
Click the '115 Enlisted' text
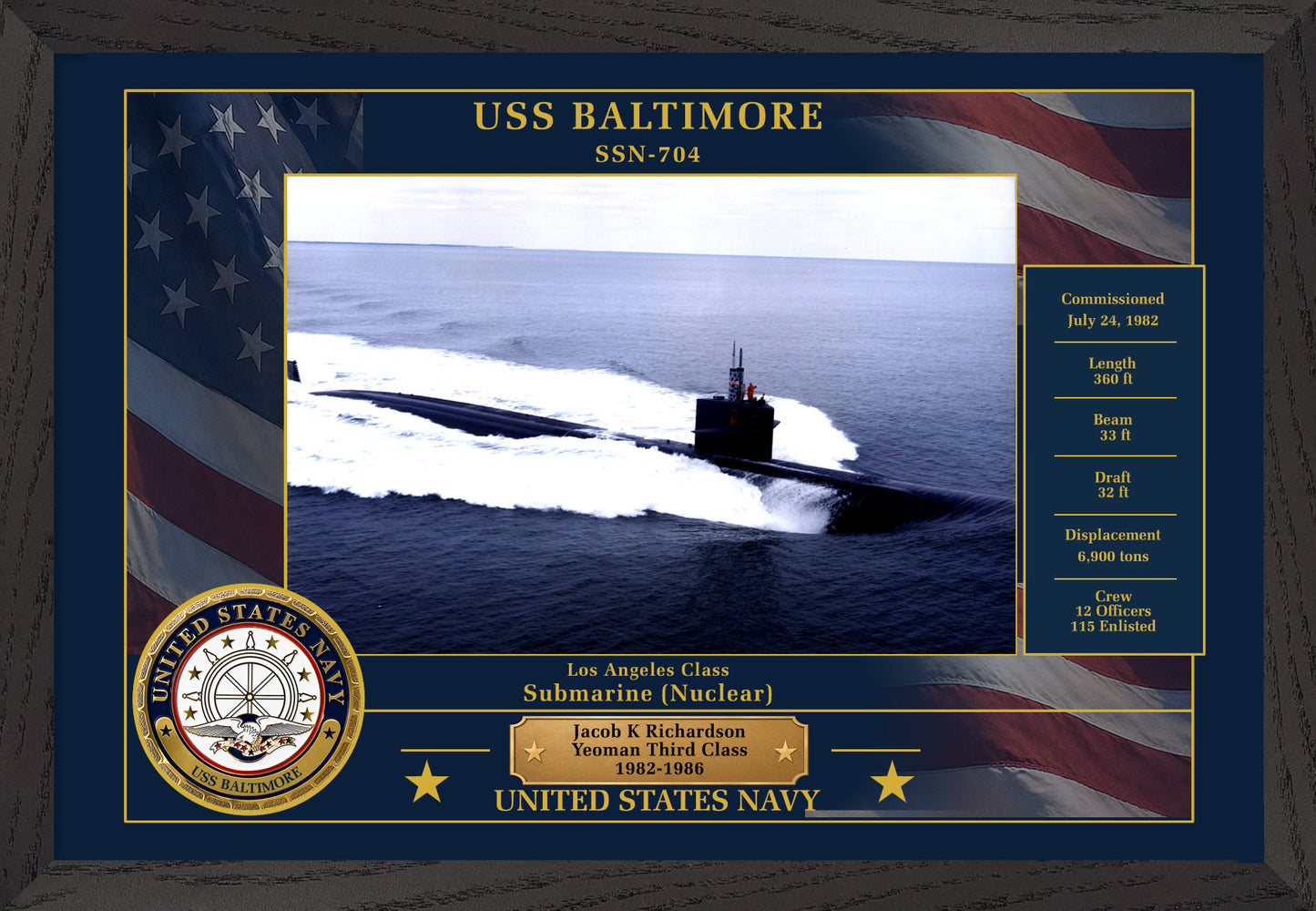(1113, 627)
